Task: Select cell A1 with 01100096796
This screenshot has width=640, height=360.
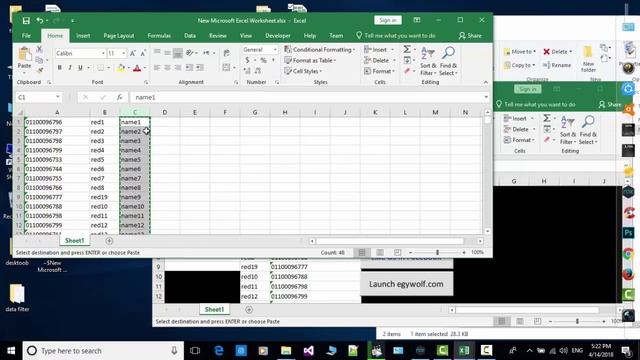Action: 57,122
